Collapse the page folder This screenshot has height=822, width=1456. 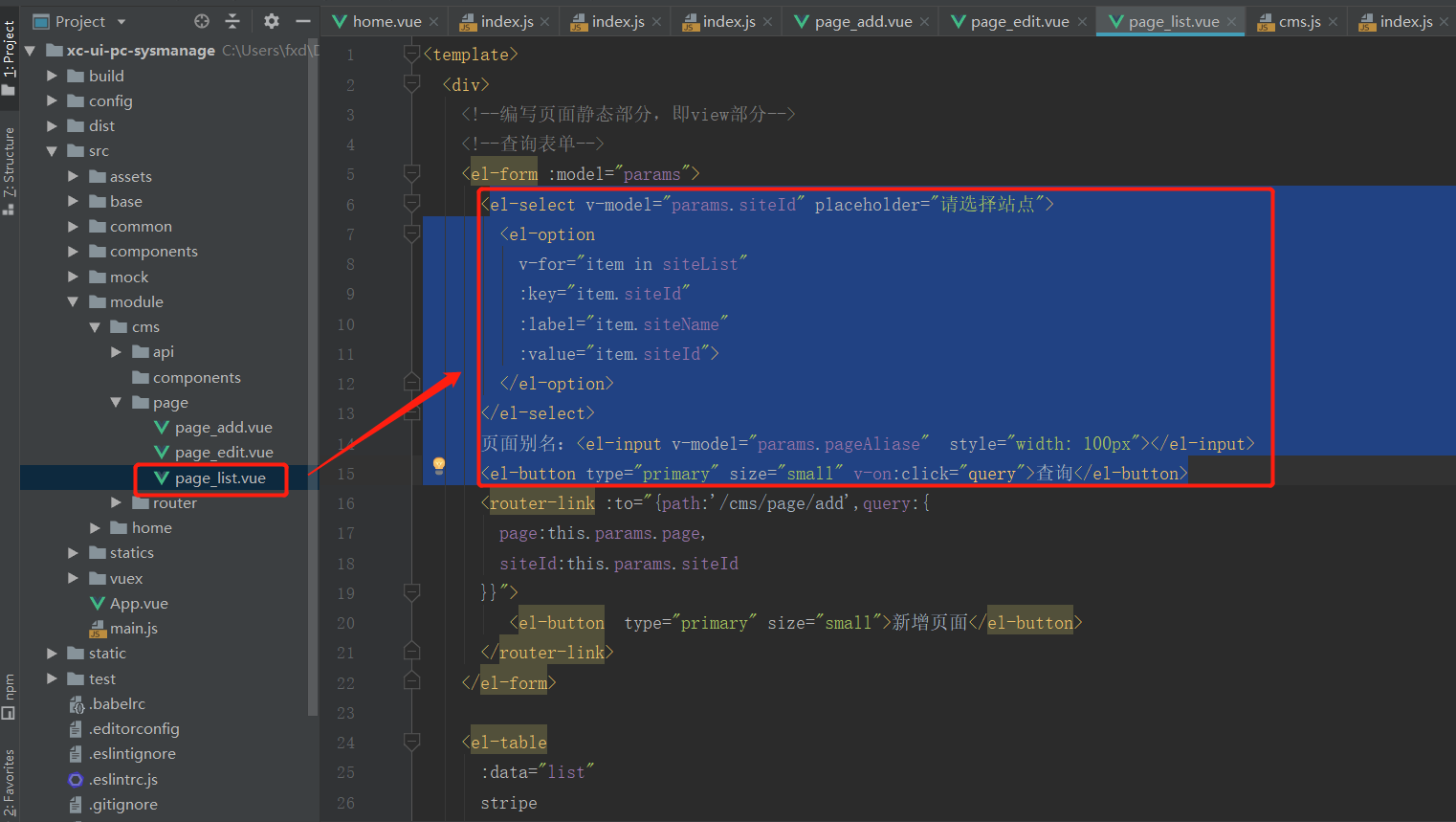(116, 403)
